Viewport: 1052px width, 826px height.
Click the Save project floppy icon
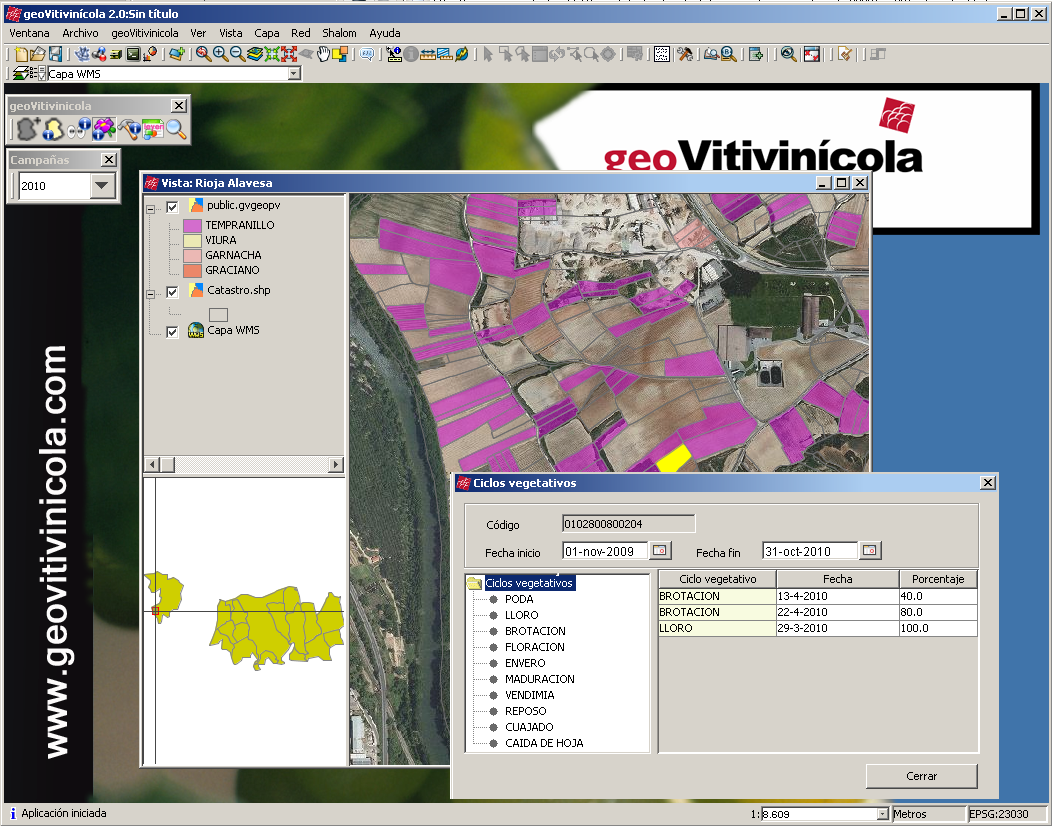[55, 54]
